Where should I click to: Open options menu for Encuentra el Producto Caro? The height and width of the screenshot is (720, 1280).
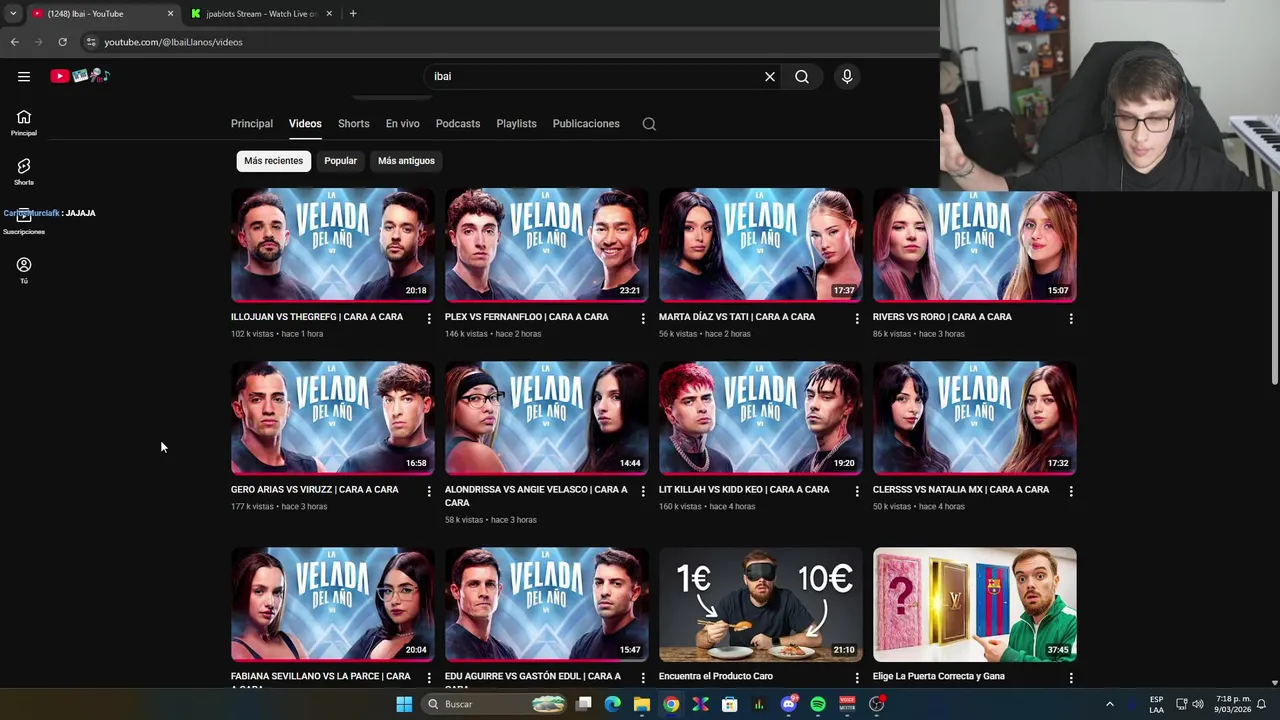point(857,678)
